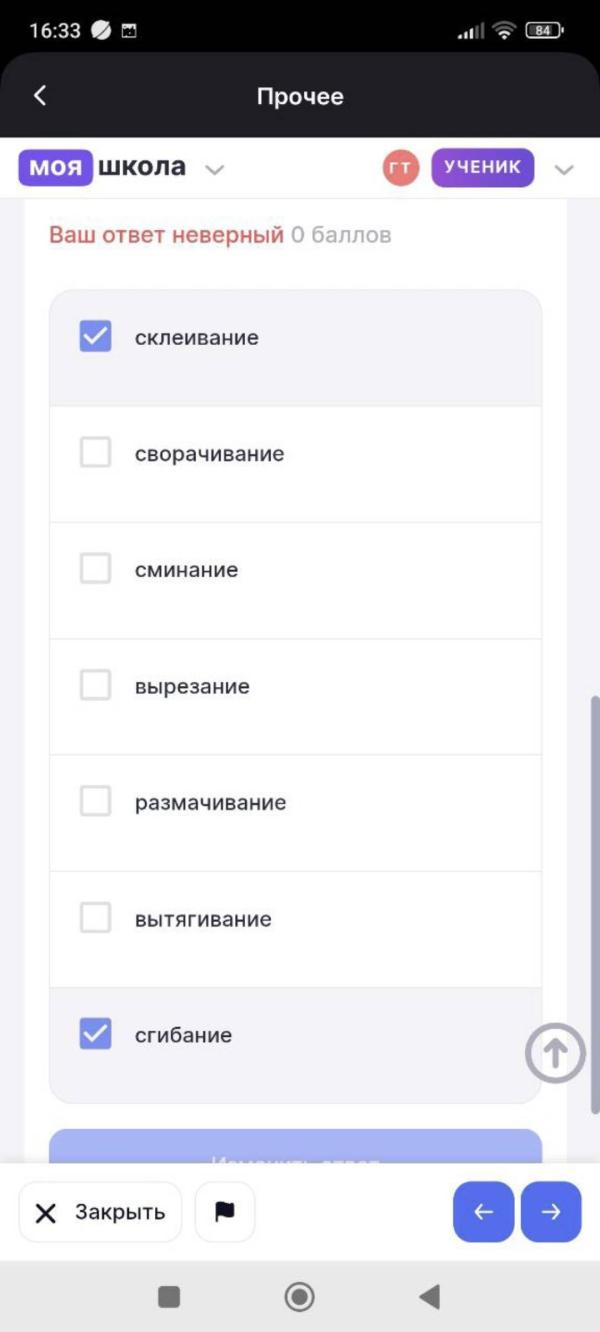Tap the back arrow in header

[40, 96]
